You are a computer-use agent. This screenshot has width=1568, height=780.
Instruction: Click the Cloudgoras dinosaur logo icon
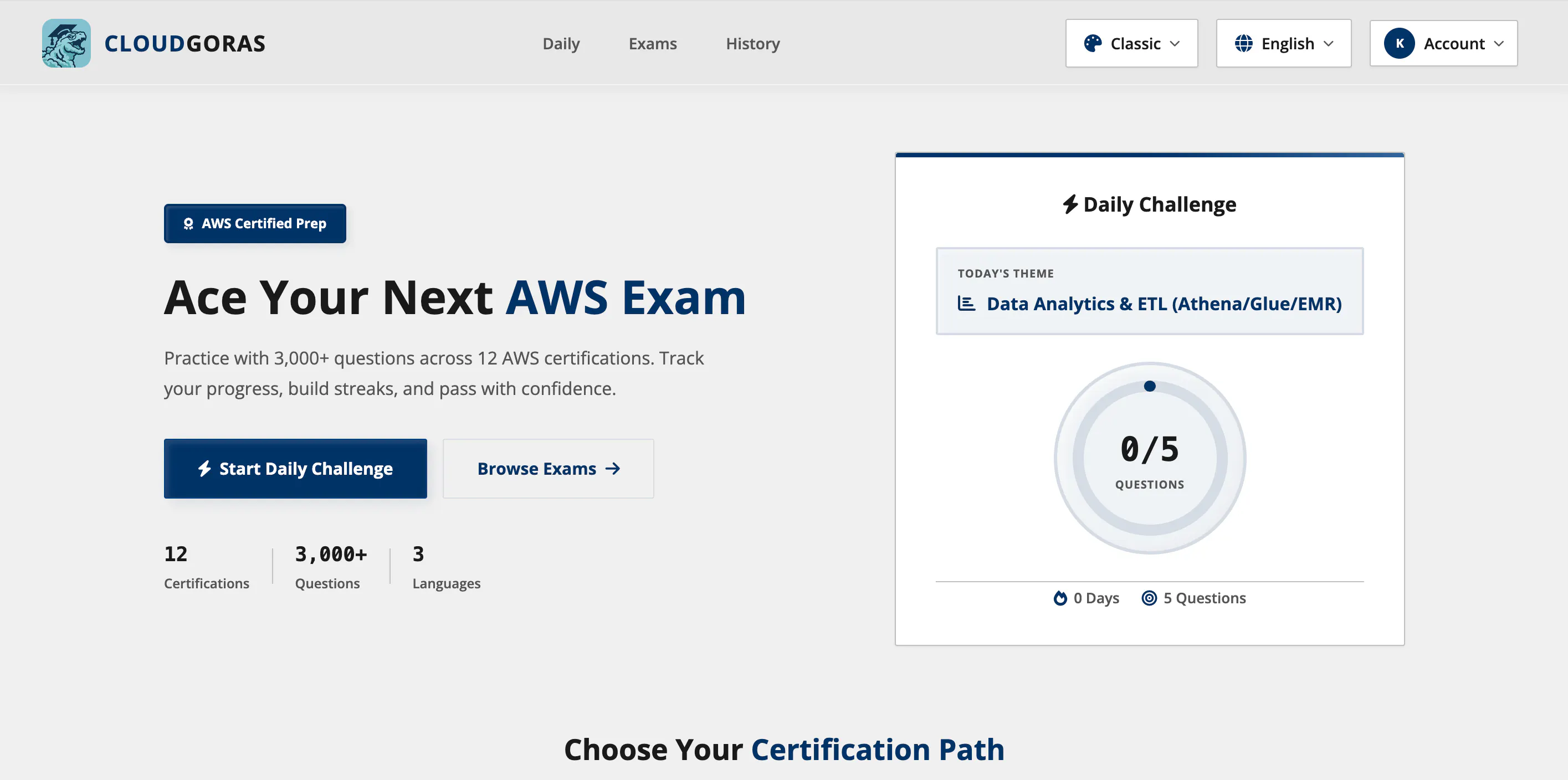[66, 43]
